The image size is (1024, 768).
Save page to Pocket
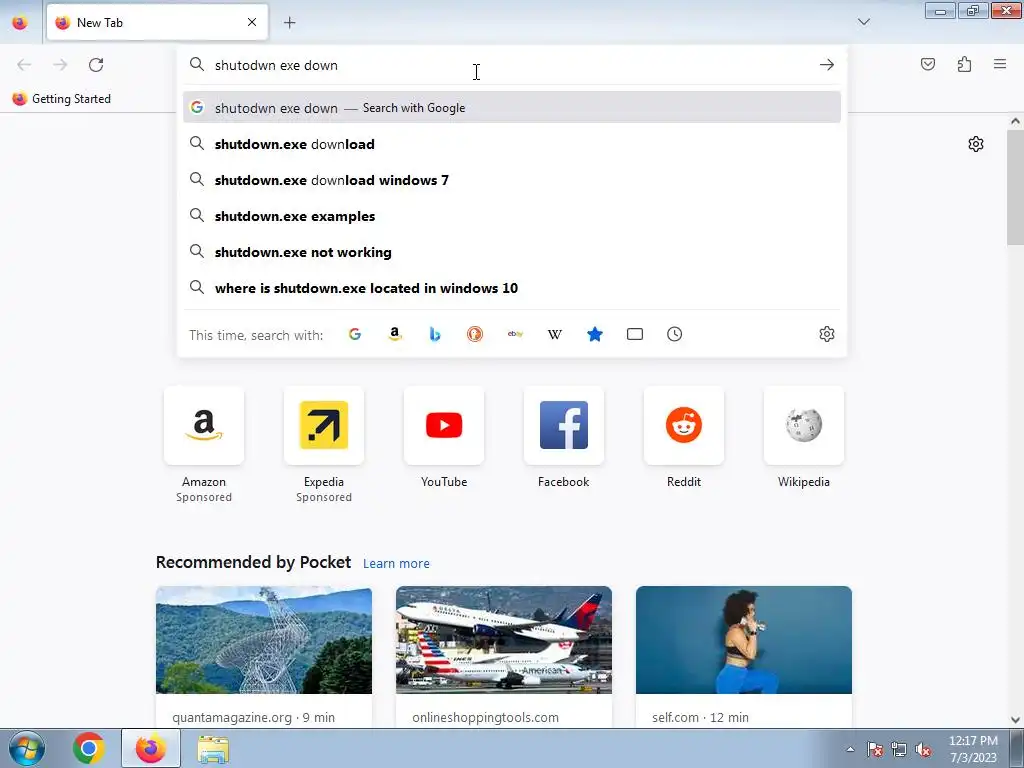coord(928,64)
